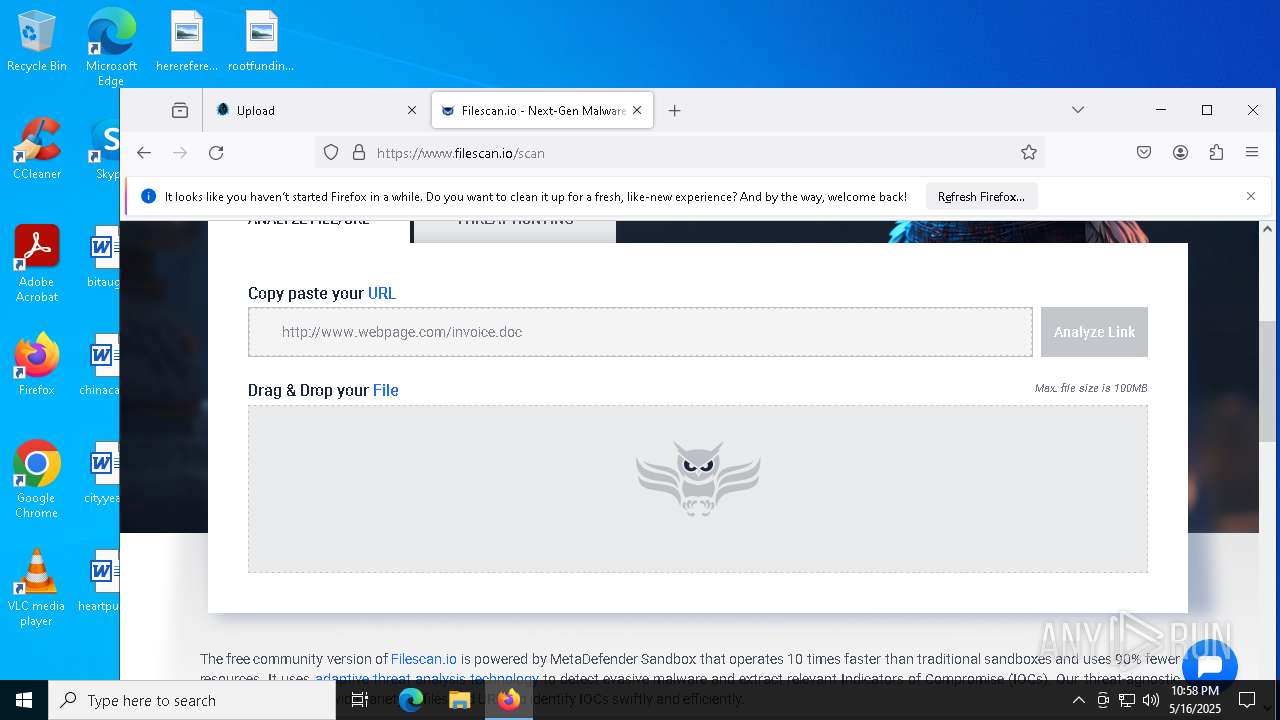Open Adobe Acrobat desktop shortcut
This screenshot has width=1280, height=720.
[37, 264]
